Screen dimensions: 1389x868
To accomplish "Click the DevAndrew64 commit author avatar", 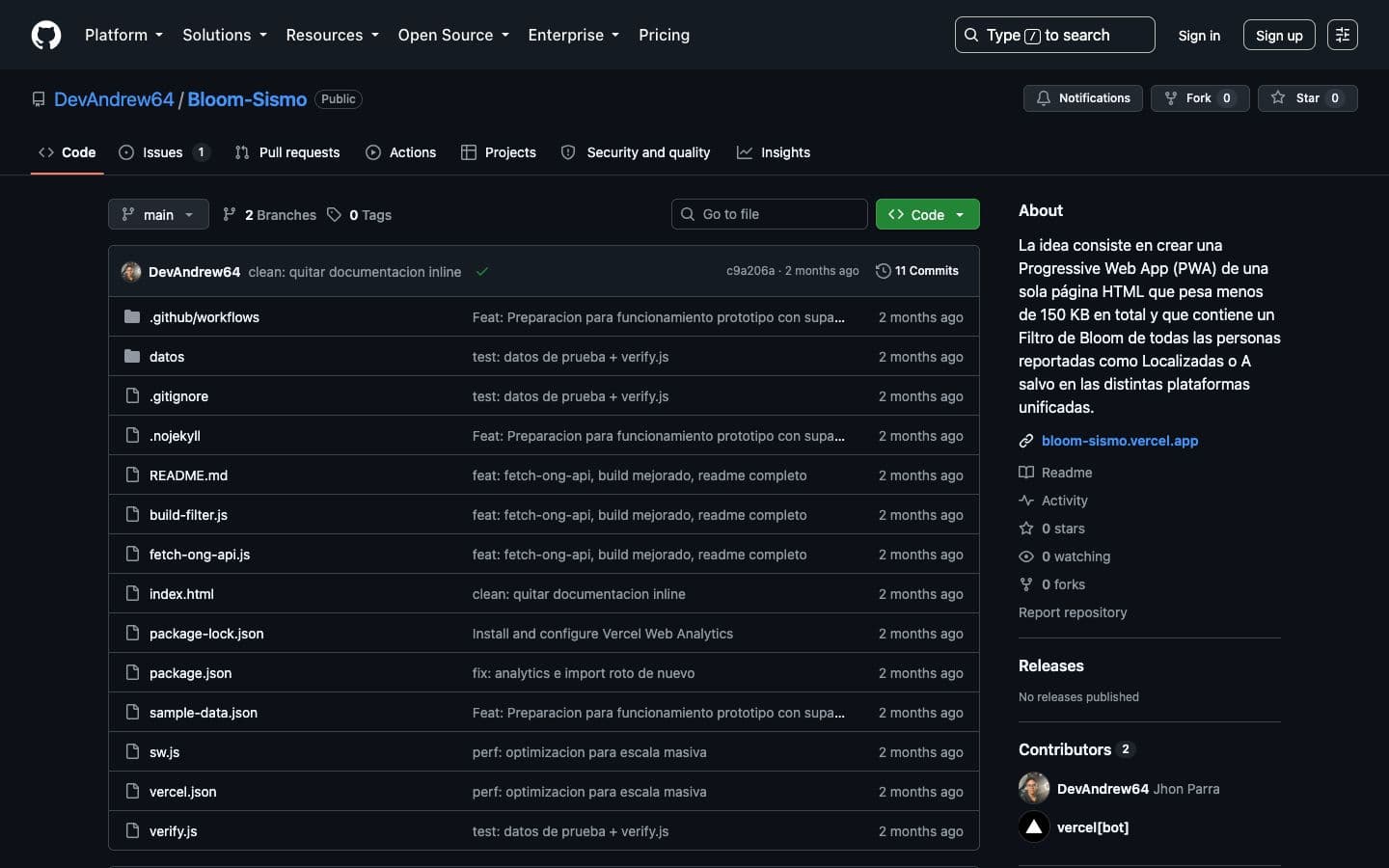I will [x=131, y=272].
